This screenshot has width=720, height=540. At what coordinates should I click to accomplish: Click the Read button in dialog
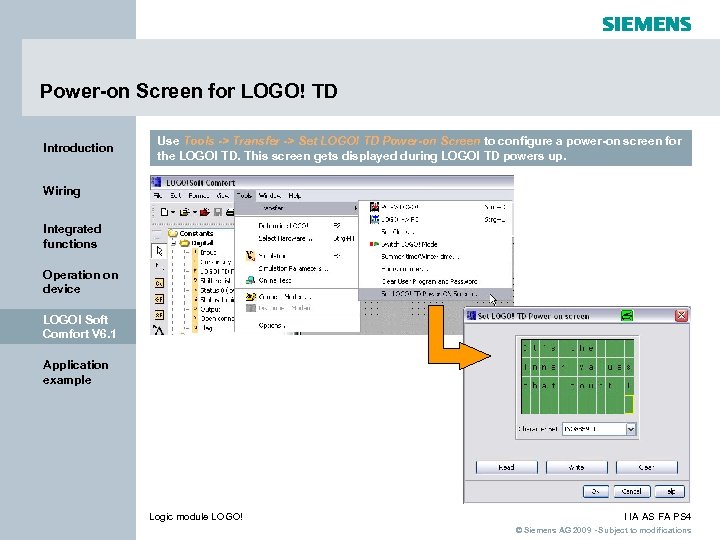coord(506,467)
